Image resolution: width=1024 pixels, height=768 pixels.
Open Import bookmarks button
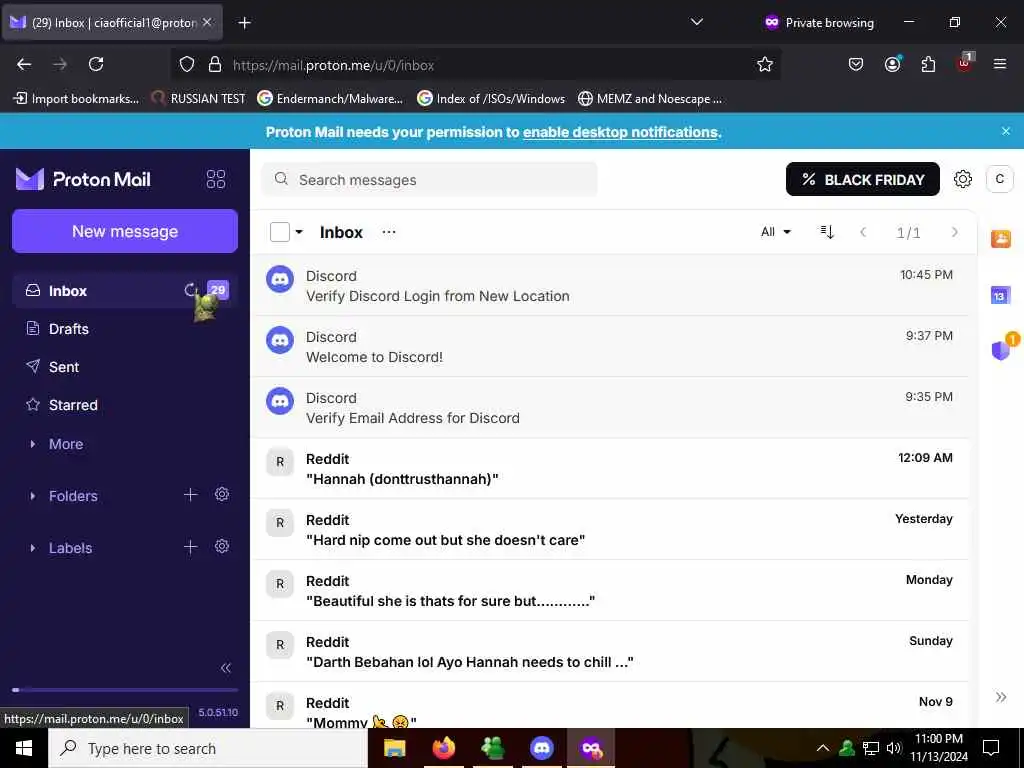(76, 98)
